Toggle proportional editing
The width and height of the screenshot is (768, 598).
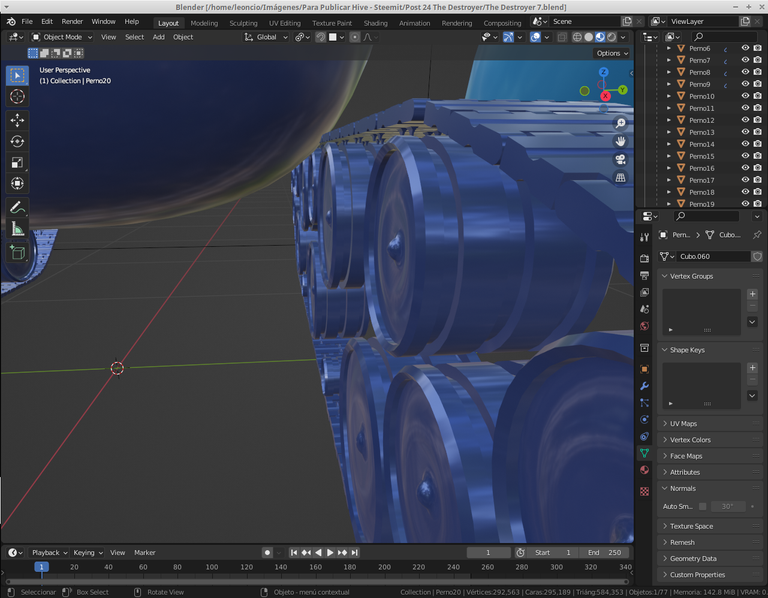tap(355, 37)
